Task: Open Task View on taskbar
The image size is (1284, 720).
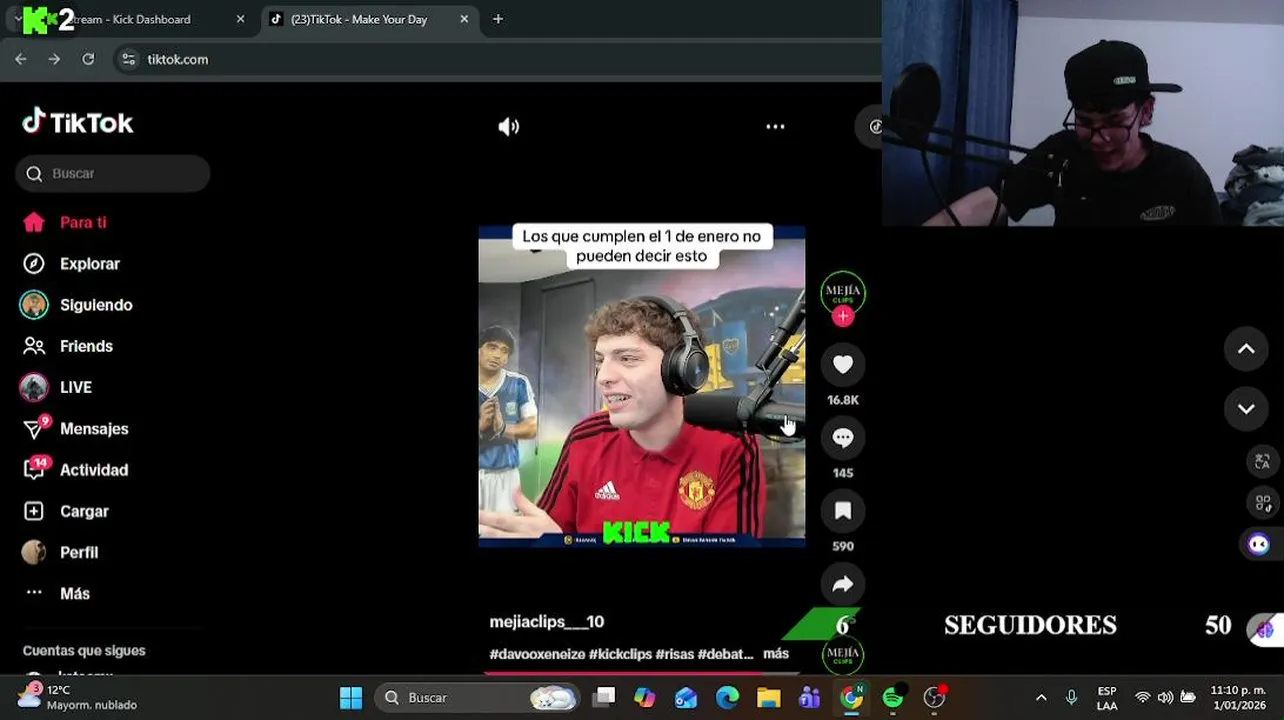Action: 604,698
